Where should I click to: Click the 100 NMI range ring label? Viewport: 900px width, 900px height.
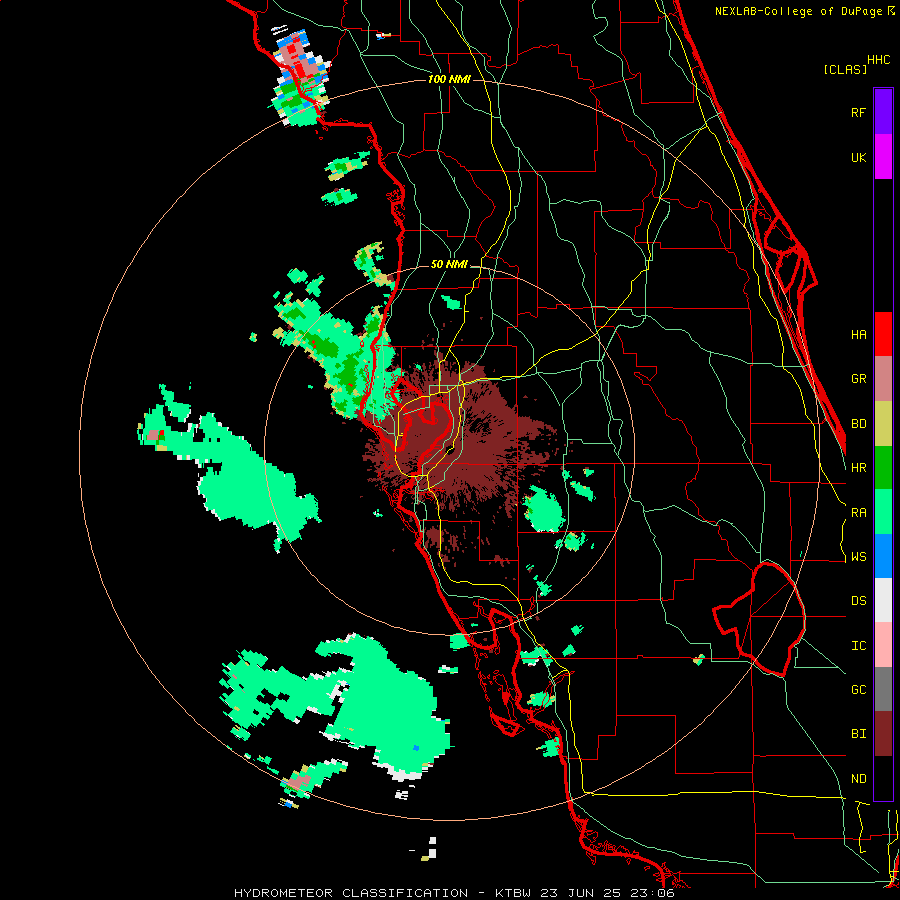449,79
